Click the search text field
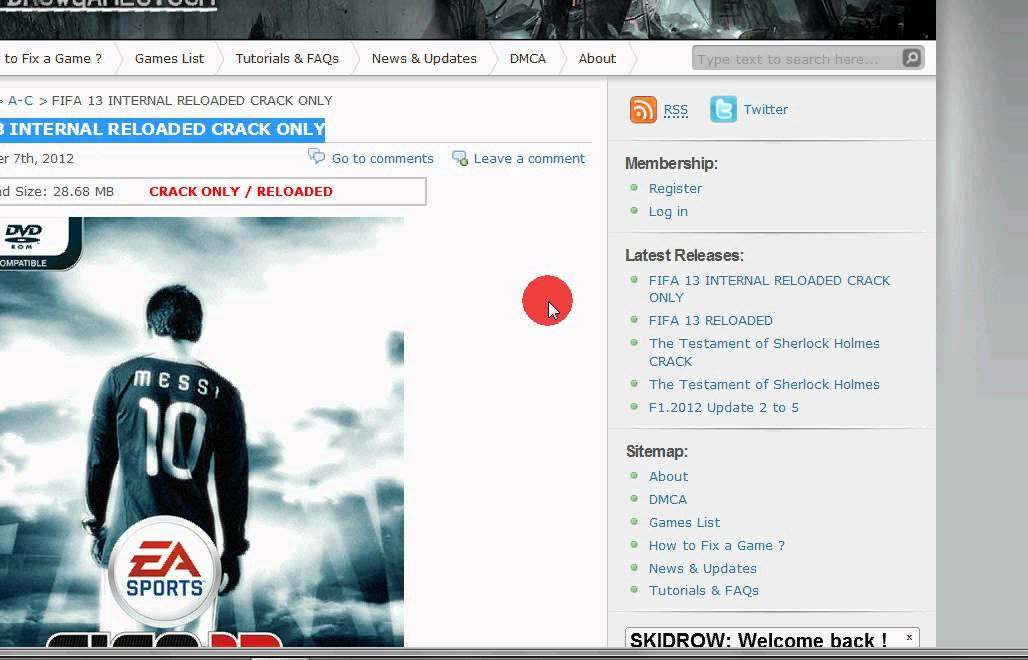Viewport: 1028px width, 660px height. pyautogui.click(x=797, y=58)
